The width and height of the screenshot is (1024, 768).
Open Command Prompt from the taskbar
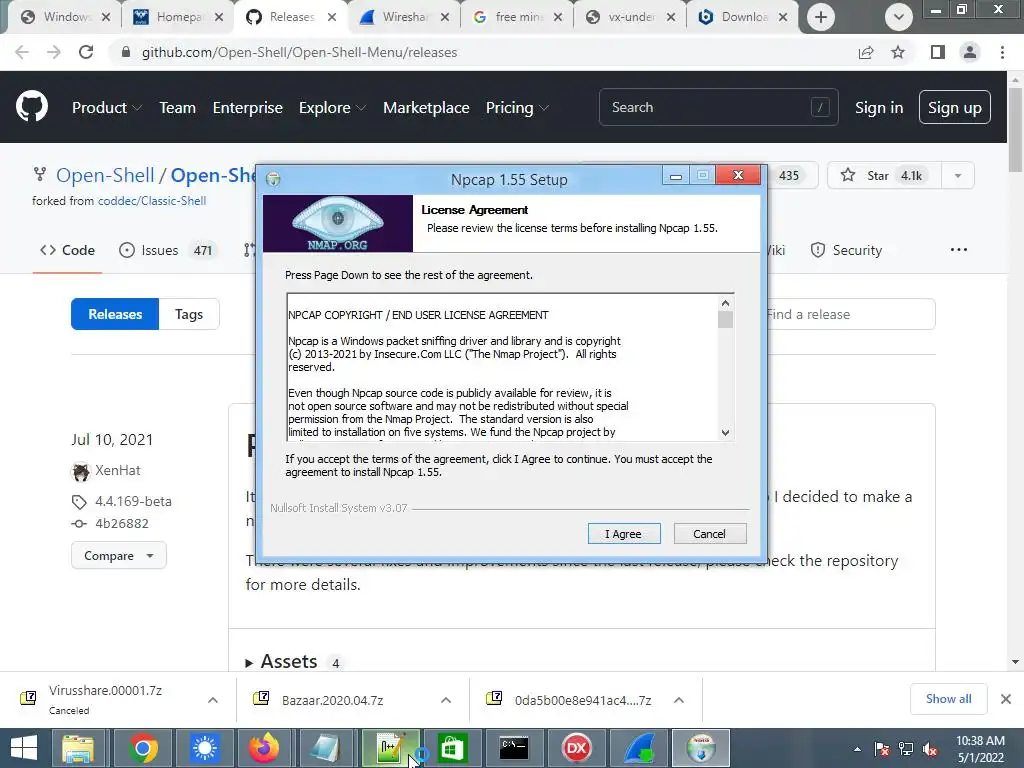[x=514, y=748]
